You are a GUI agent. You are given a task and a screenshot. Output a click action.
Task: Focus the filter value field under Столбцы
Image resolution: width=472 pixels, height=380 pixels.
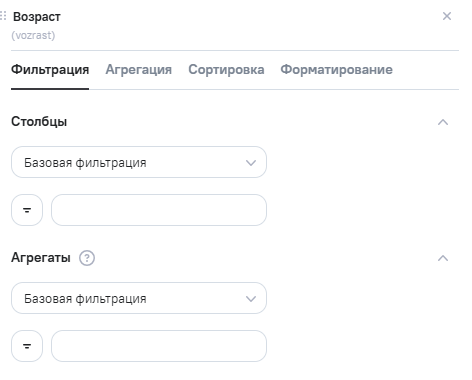(159, 210)
